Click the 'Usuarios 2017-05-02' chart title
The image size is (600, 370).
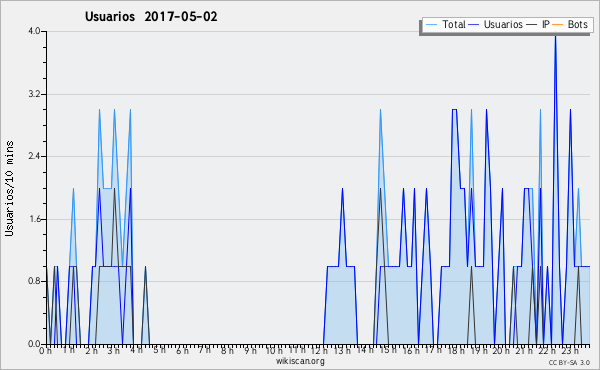click(x=151, y=17)
